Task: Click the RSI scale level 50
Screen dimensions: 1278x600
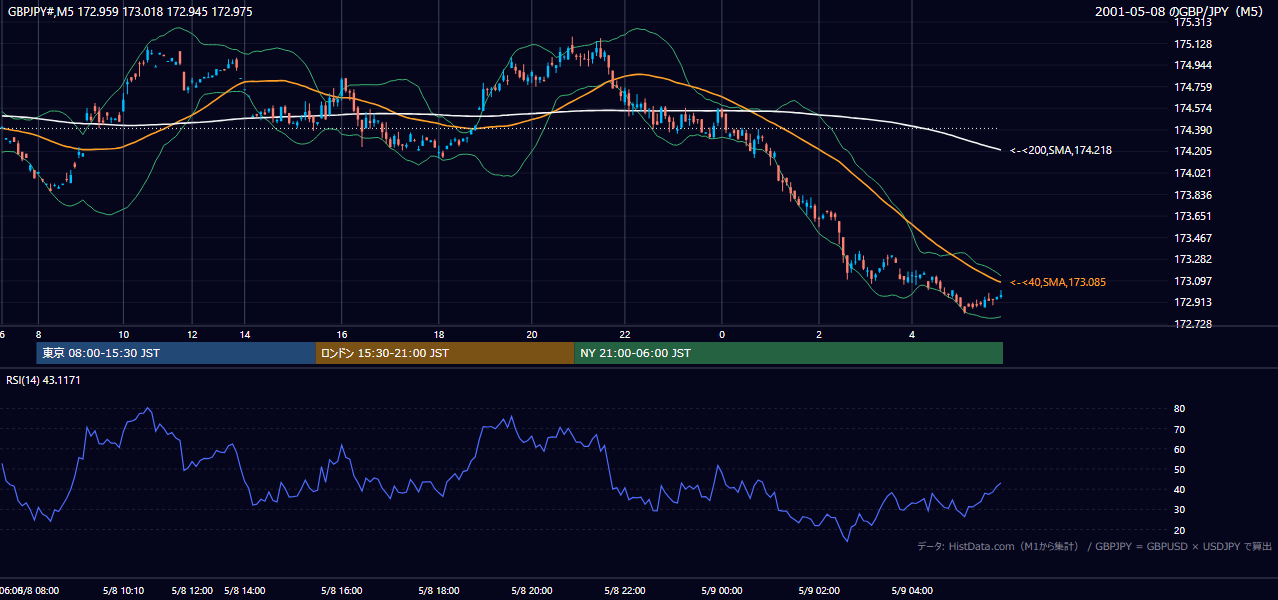Action: 1180,469
